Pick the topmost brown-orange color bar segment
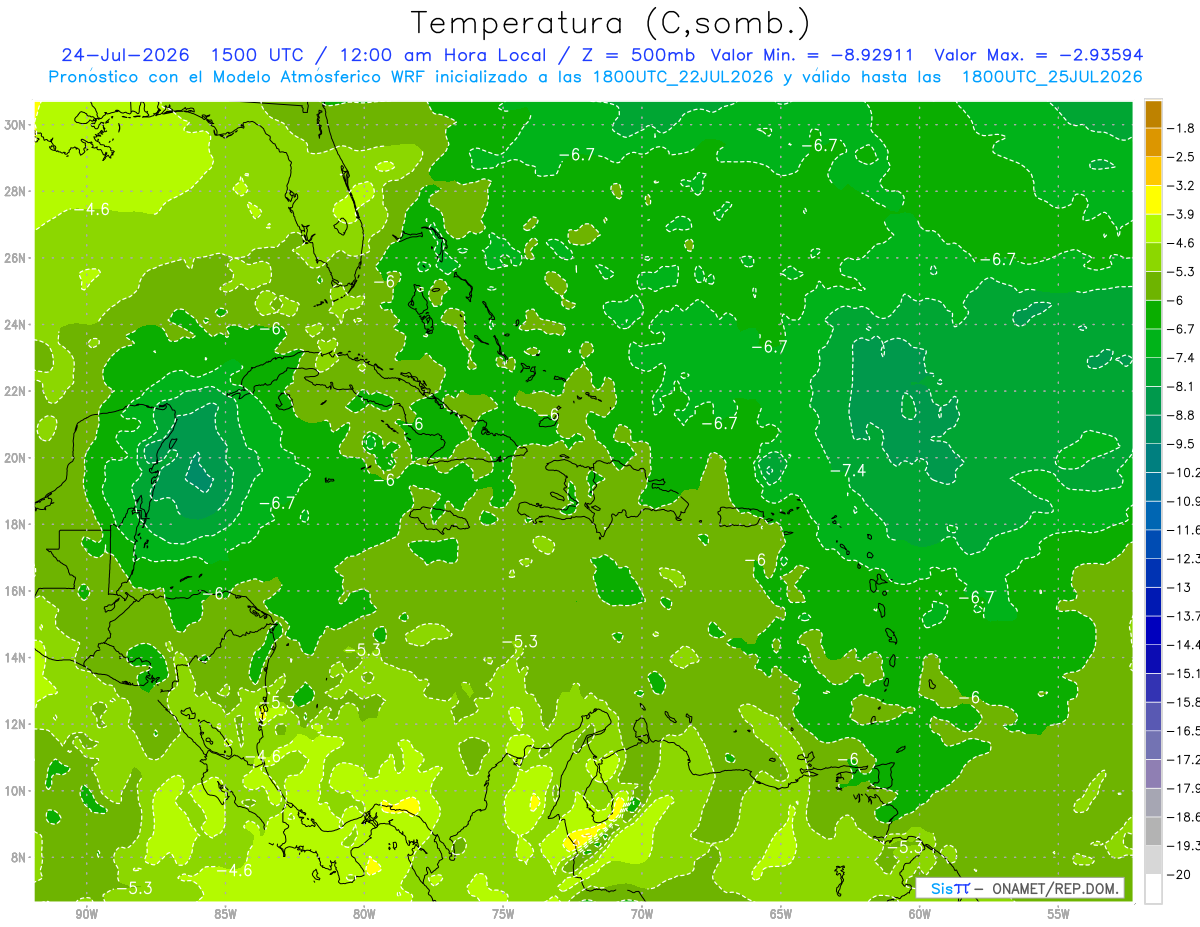The image size is (1200, 927). tap(1153, 115)
